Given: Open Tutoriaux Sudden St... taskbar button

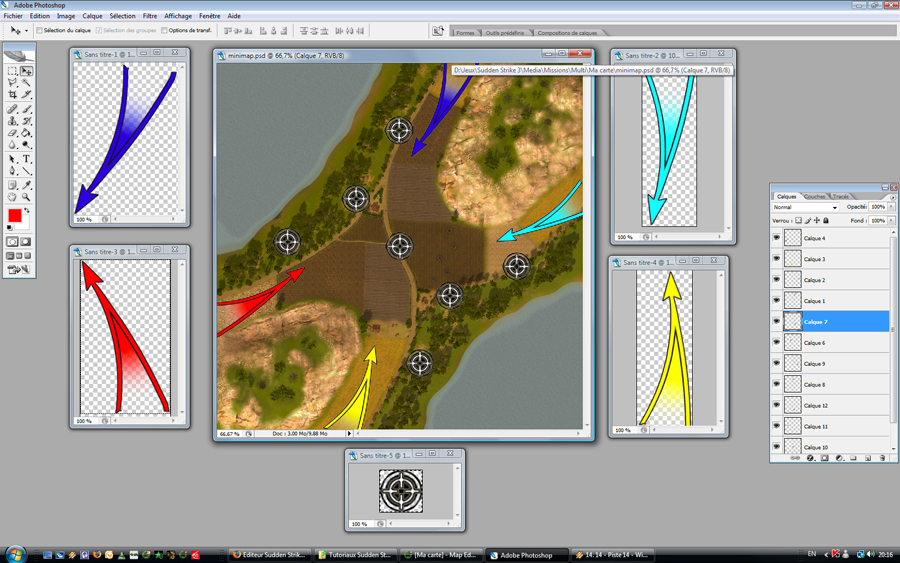Looking at the screenshot, I should [x=356, y=555].
